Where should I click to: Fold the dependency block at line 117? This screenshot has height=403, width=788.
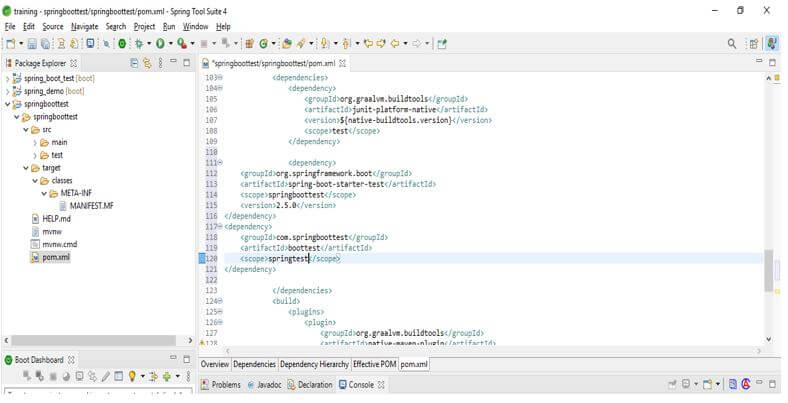[x=219, y=226]
